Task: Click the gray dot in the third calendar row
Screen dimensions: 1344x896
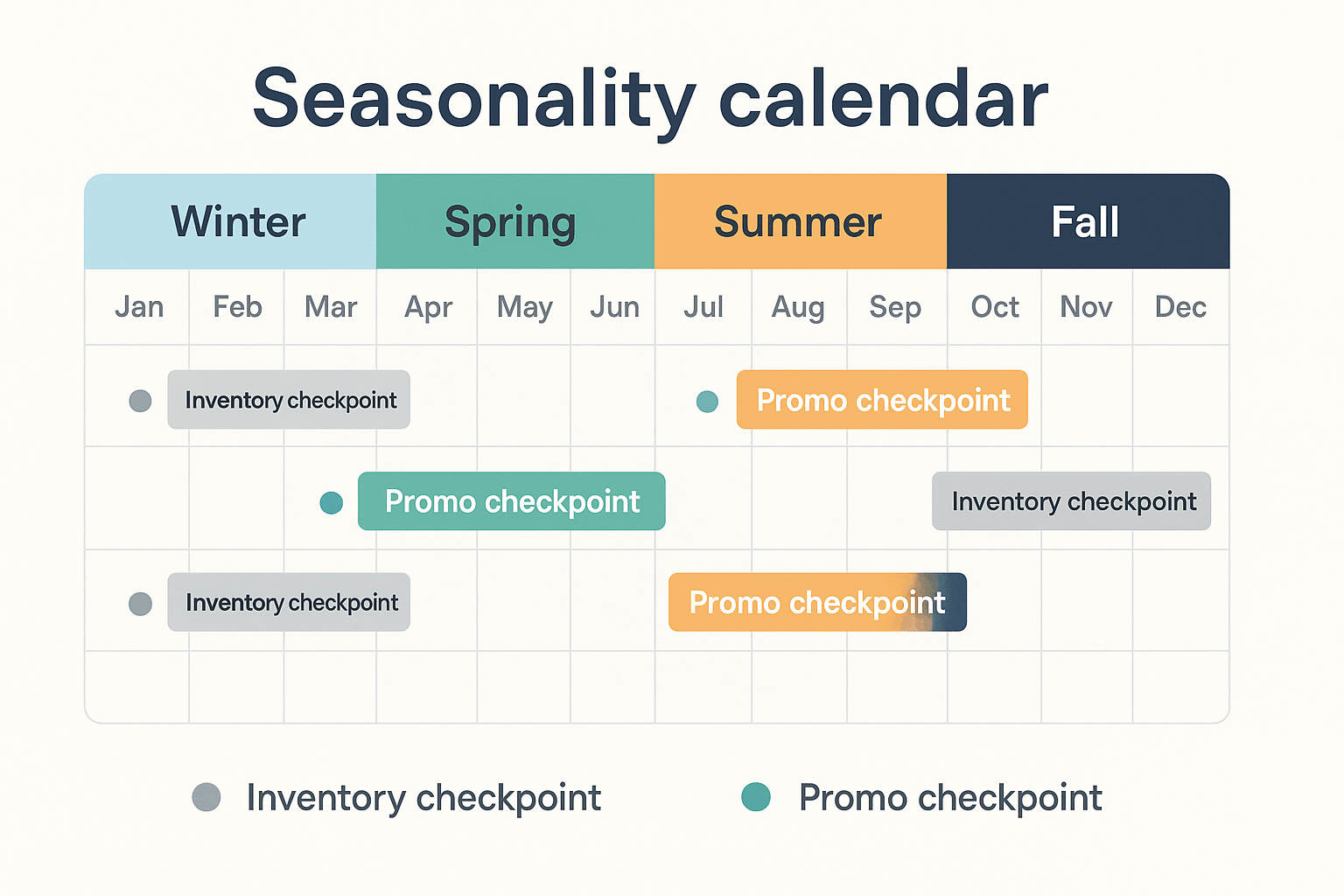Action: point(140,604)
